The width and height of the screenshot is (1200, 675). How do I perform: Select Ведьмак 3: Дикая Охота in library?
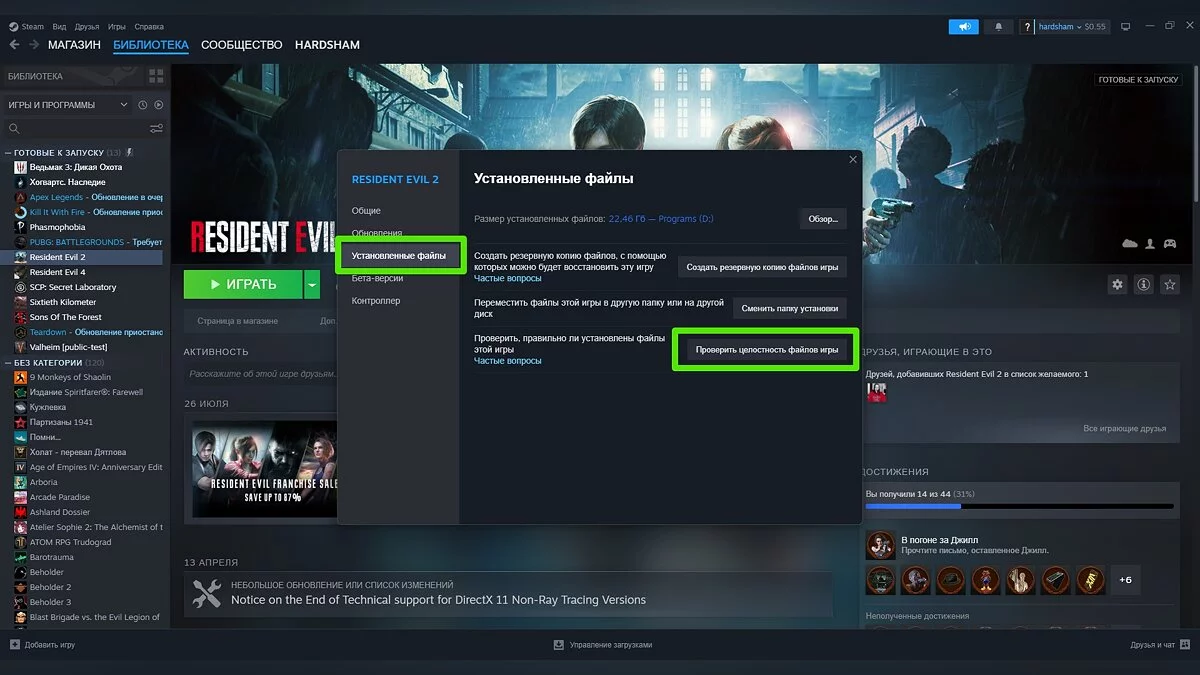[75, 167]
